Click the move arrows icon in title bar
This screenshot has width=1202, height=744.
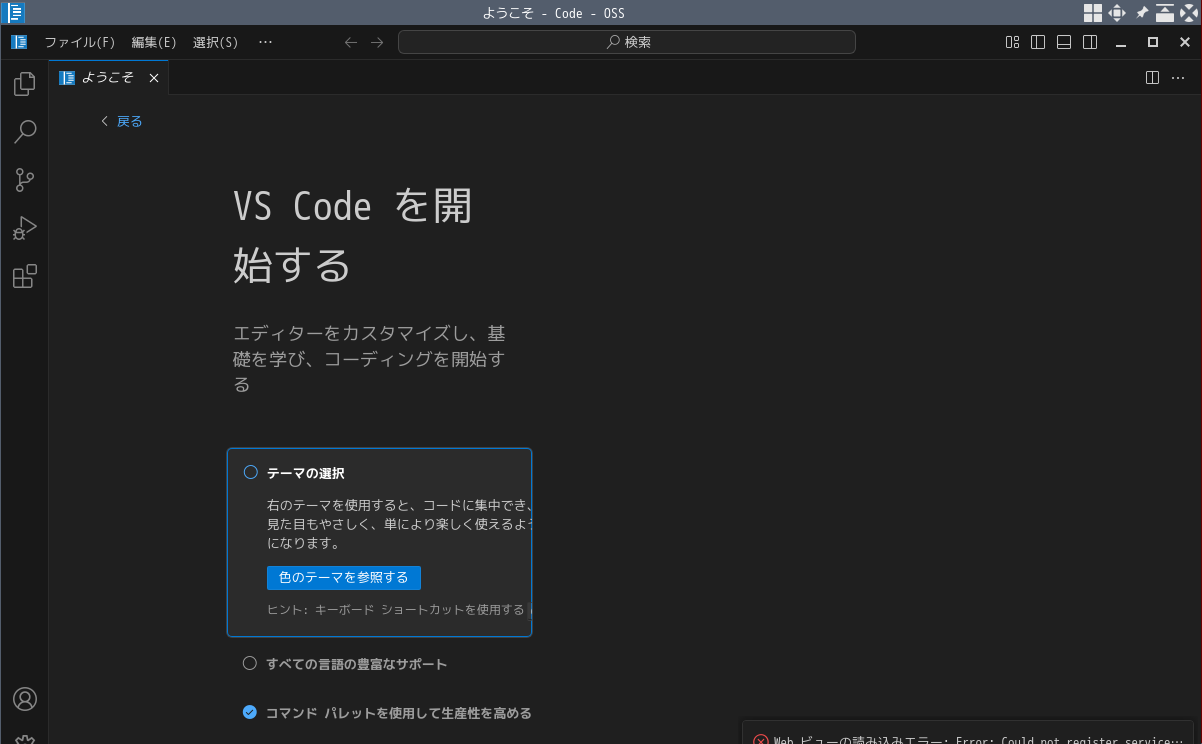click(x=1117, y=13)
